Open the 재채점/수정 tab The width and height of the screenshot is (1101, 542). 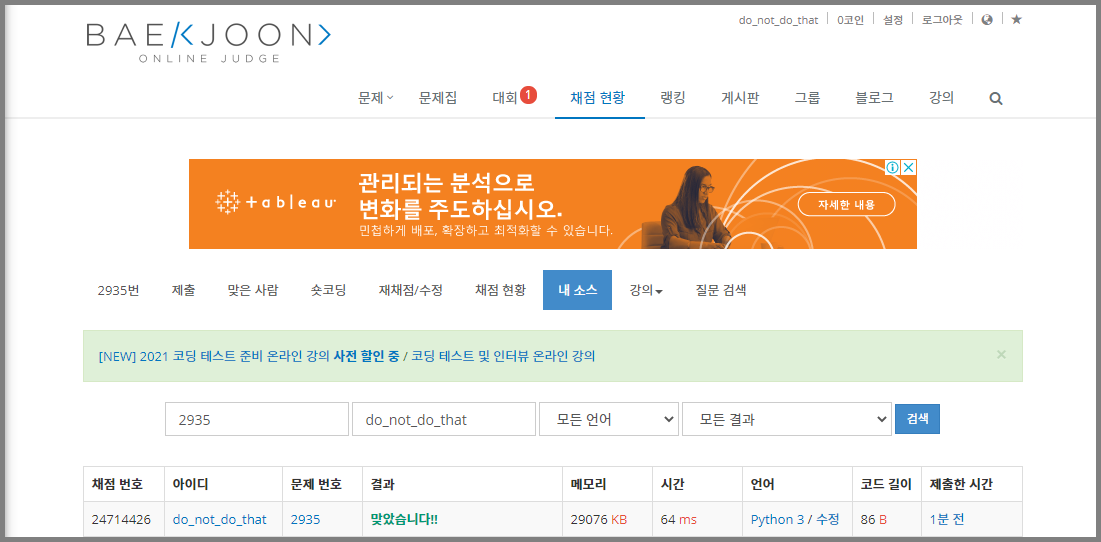[x=411, y=290]
